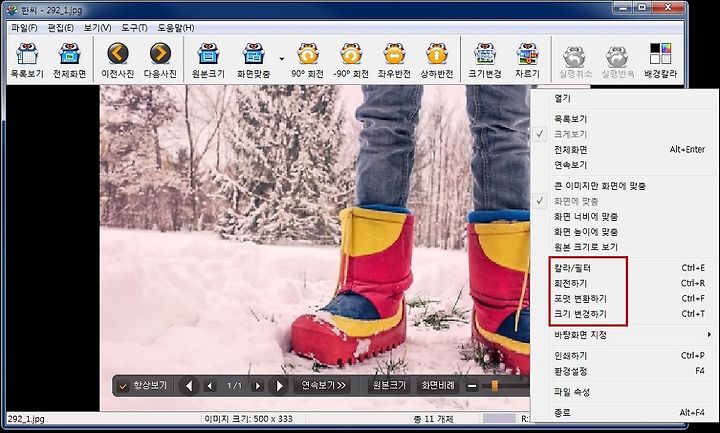The image size is (720, 433).
Task: Click the orange zoom slider handle
Action: click(495, 386)
